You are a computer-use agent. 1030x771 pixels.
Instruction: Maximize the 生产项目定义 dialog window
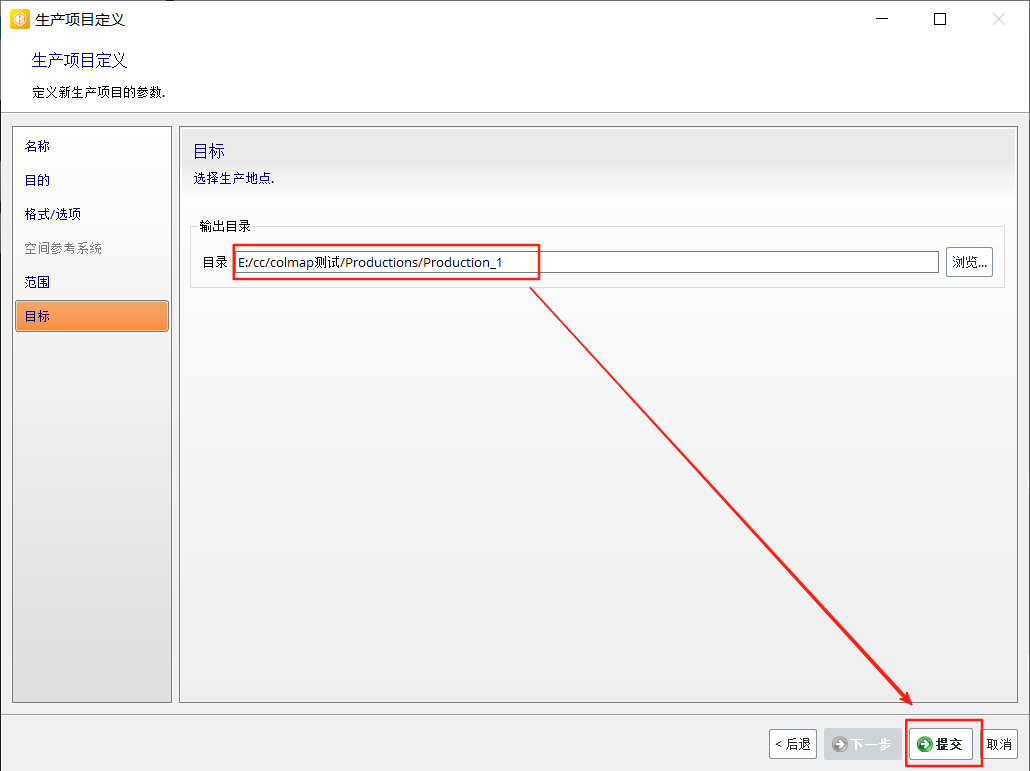(940, 19)
